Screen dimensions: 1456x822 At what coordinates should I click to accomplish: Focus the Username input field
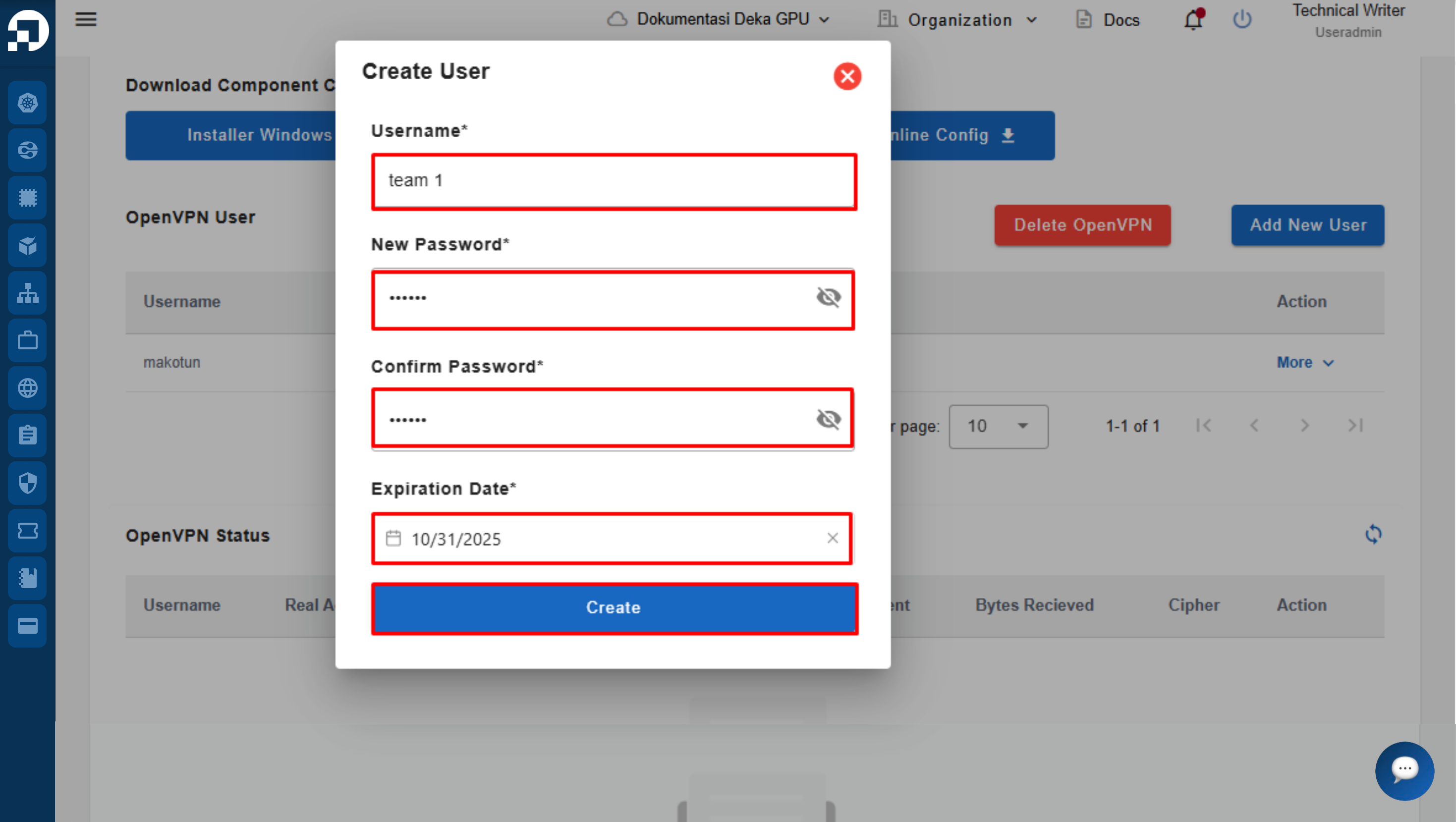pyautogui.click(x=614, y=181)
